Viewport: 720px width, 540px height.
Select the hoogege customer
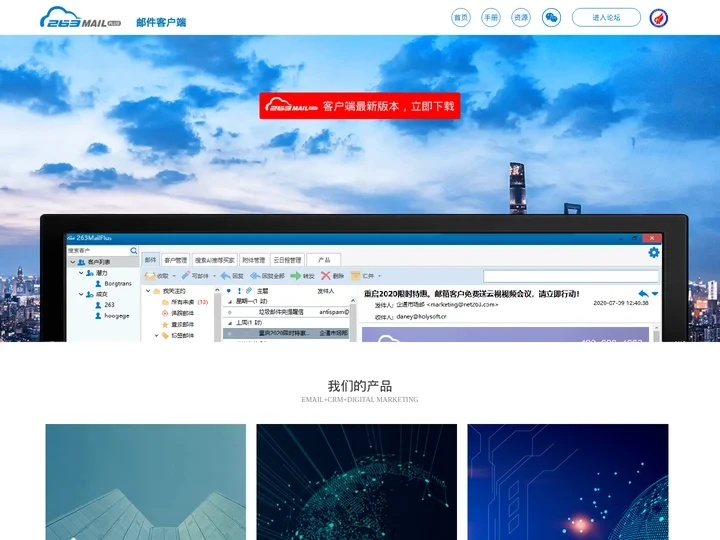point(112,315)
